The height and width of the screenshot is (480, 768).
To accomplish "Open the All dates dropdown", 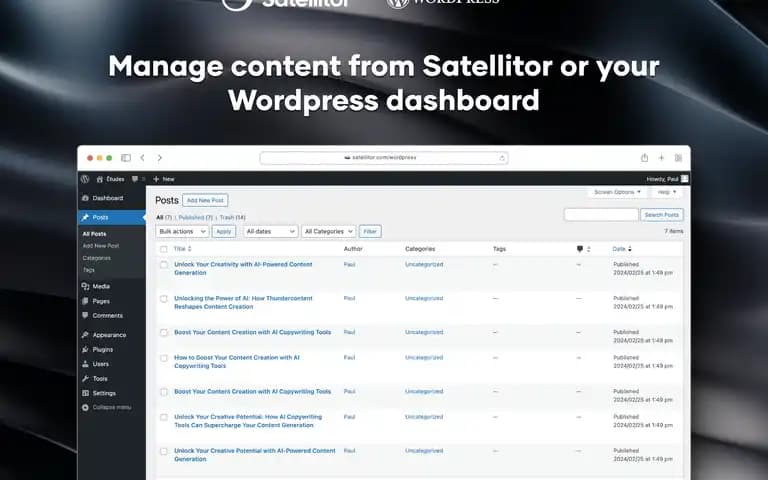I will coord(270,231).
